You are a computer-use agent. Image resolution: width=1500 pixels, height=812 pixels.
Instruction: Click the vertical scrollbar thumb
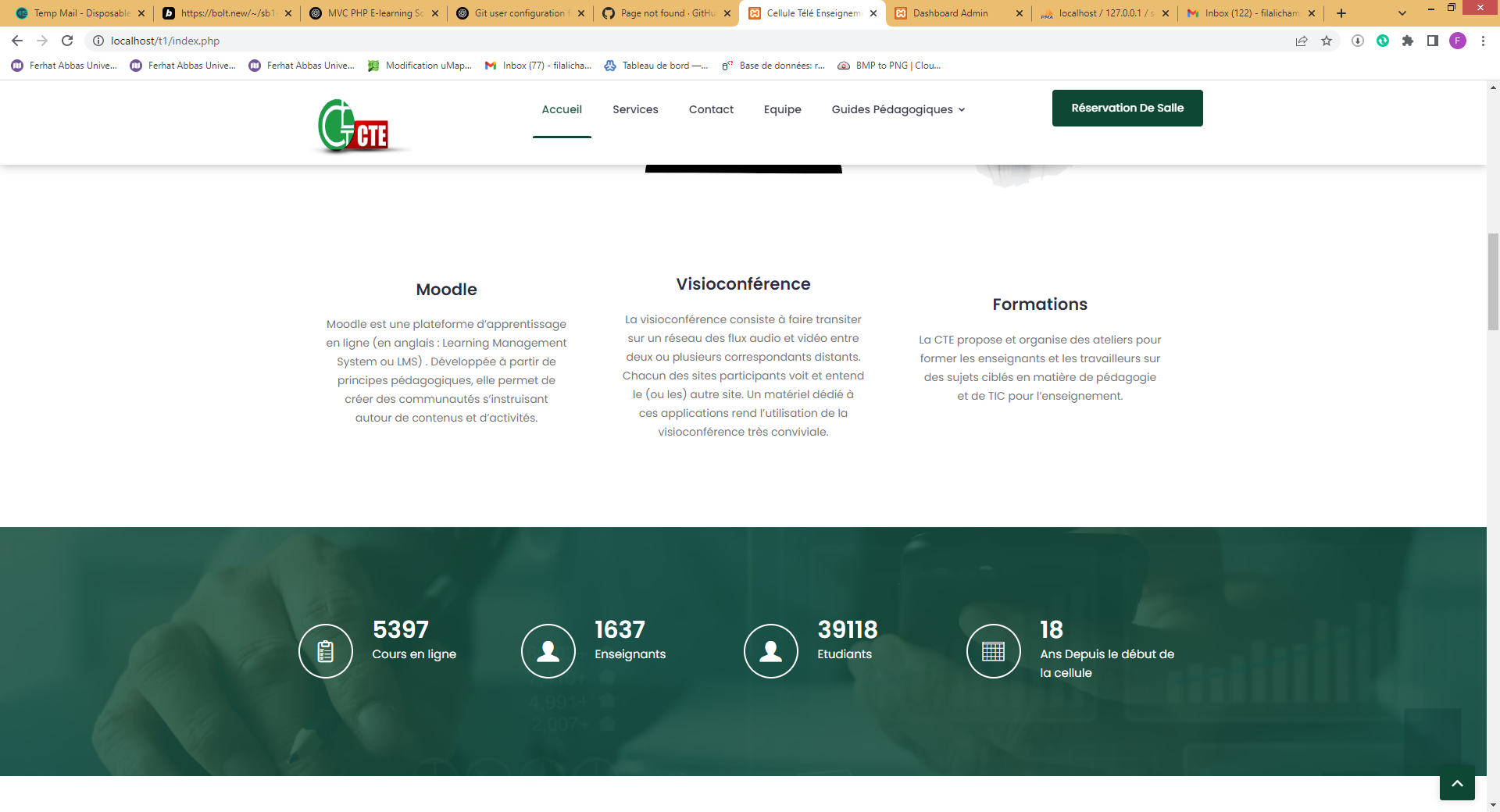click(x=1493, y=282)
